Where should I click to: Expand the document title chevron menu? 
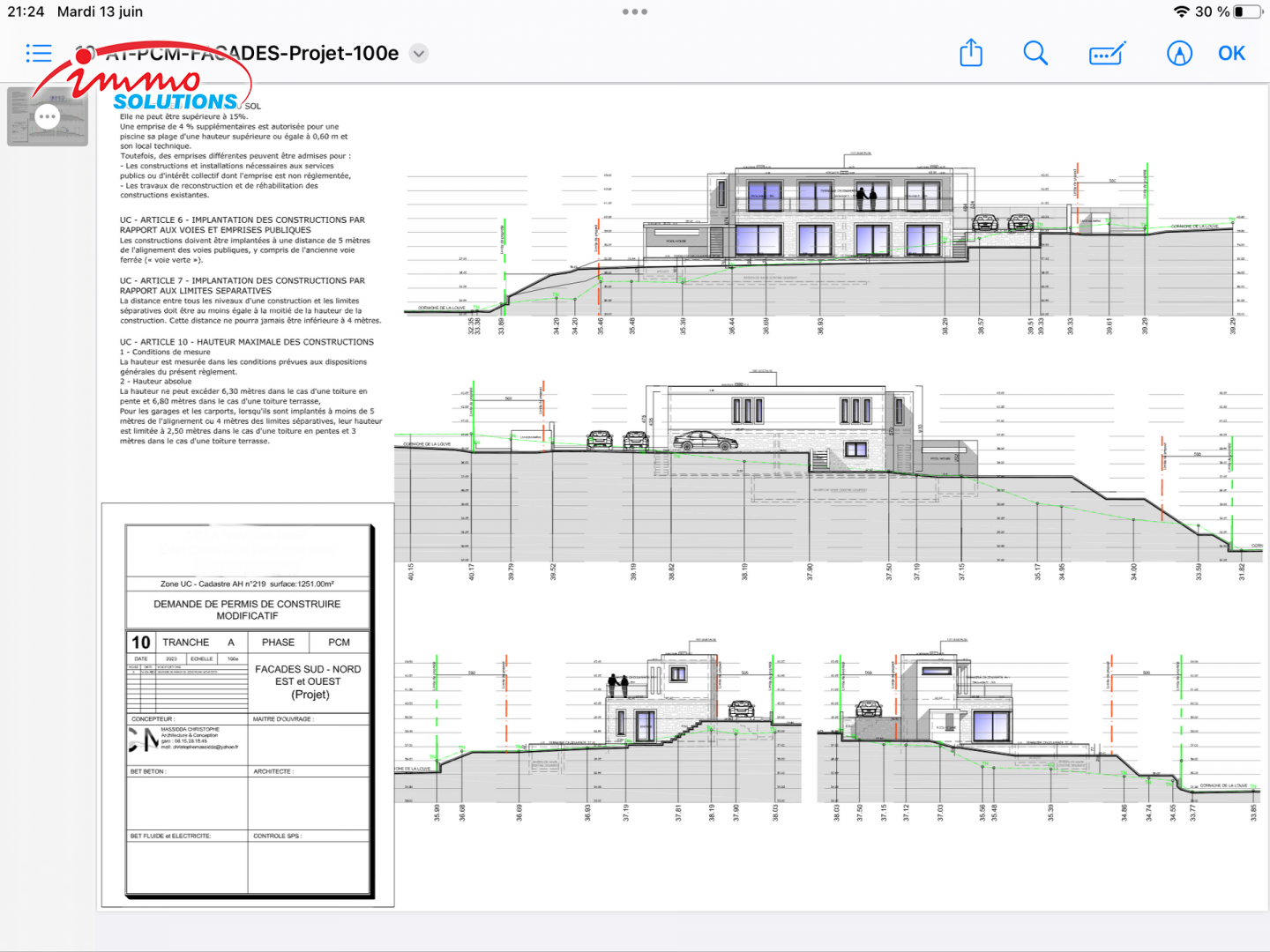[x=420, y=54]
